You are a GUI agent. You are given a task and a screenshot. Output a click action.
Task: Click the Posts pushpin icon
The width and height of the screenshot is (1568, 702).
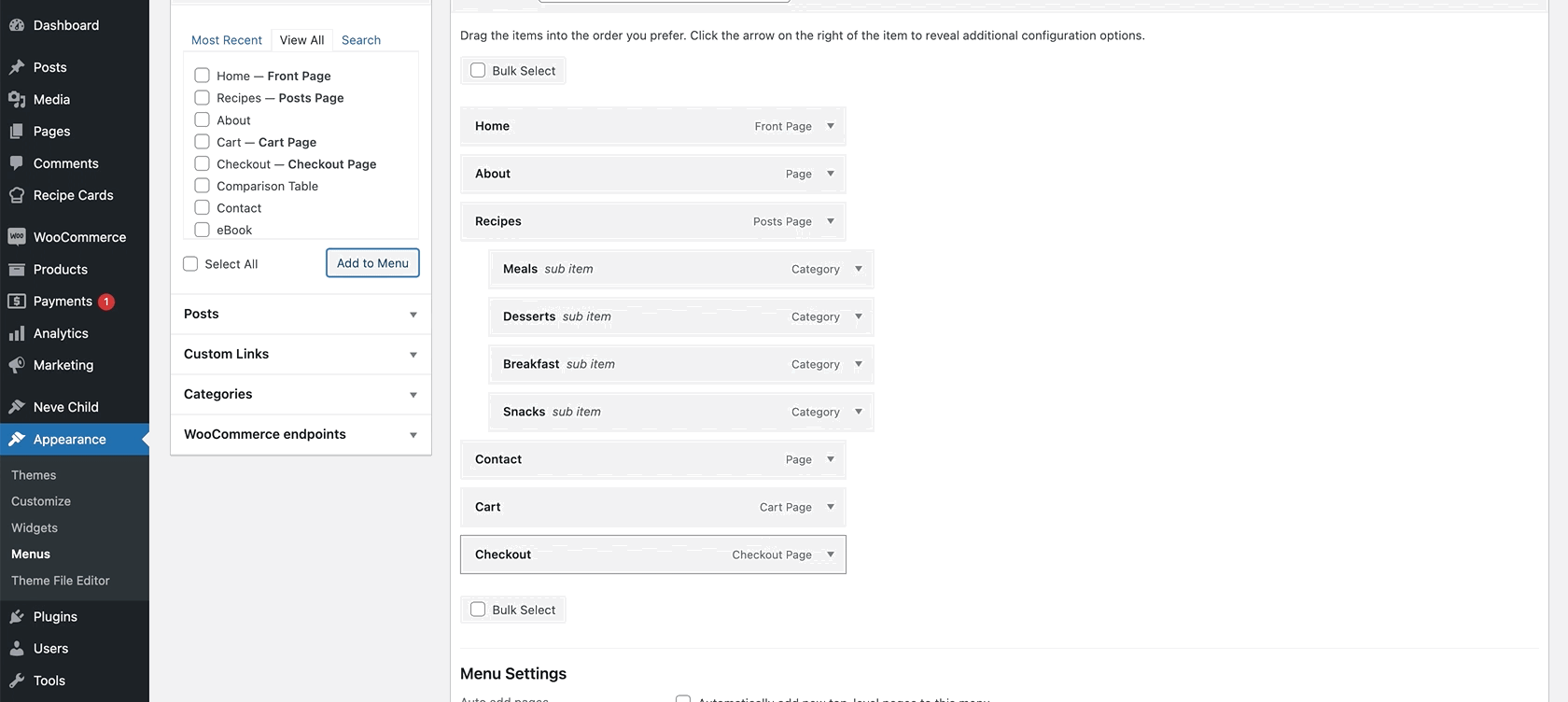[x=17, y=67]
